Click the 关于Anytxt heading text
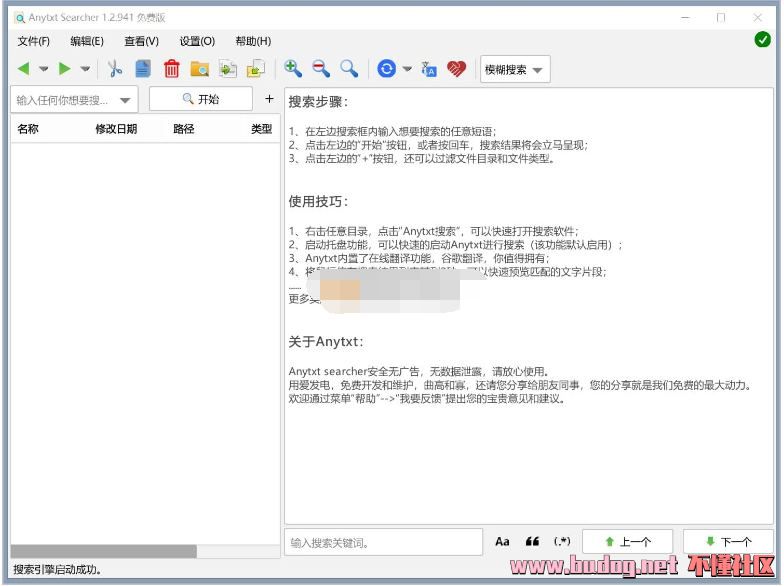This screenshot has width=784, height=586. pyautogui.click(x=326, y=342)
